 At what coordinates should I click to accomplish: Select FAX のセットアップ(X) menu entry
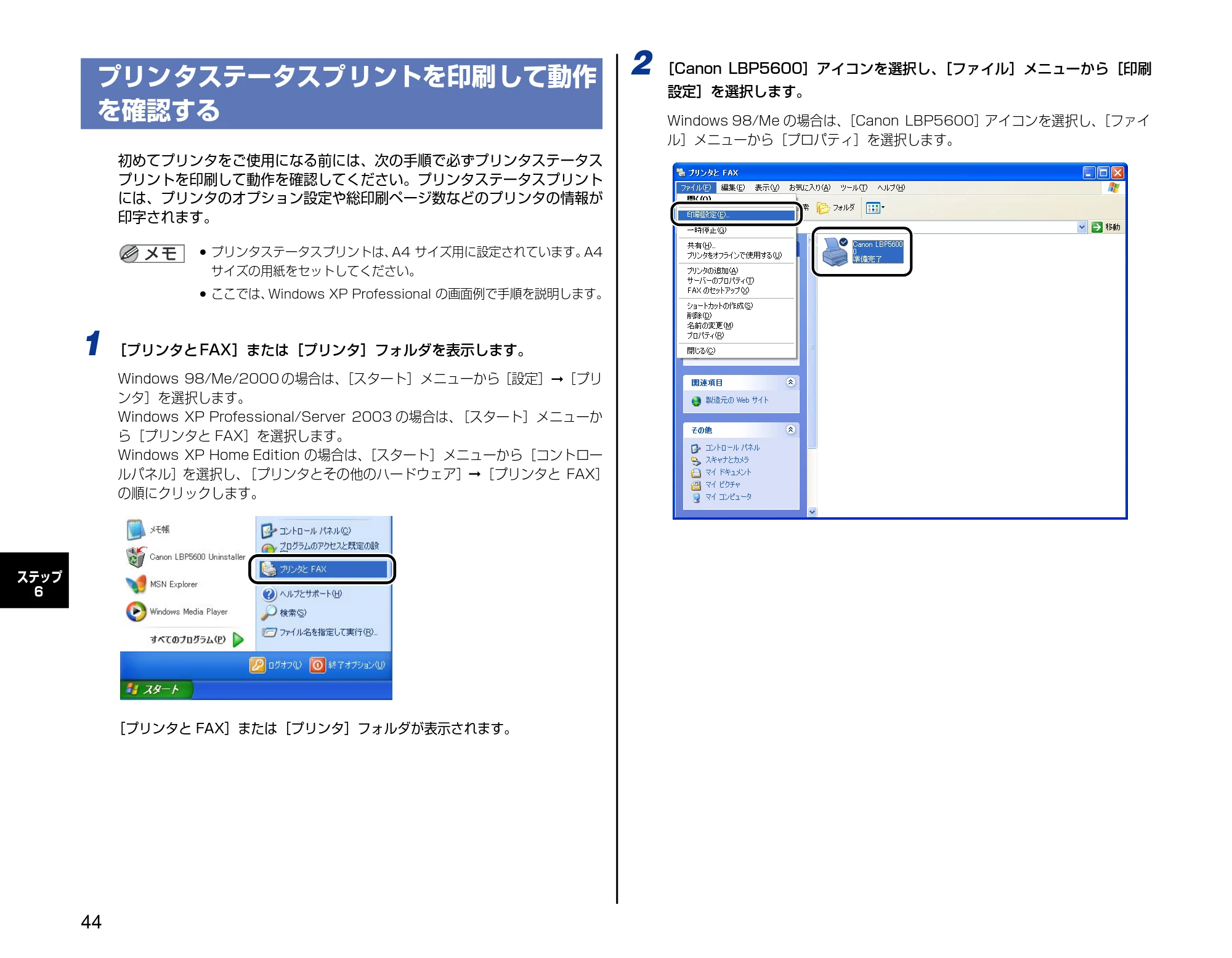coord(736,291)
